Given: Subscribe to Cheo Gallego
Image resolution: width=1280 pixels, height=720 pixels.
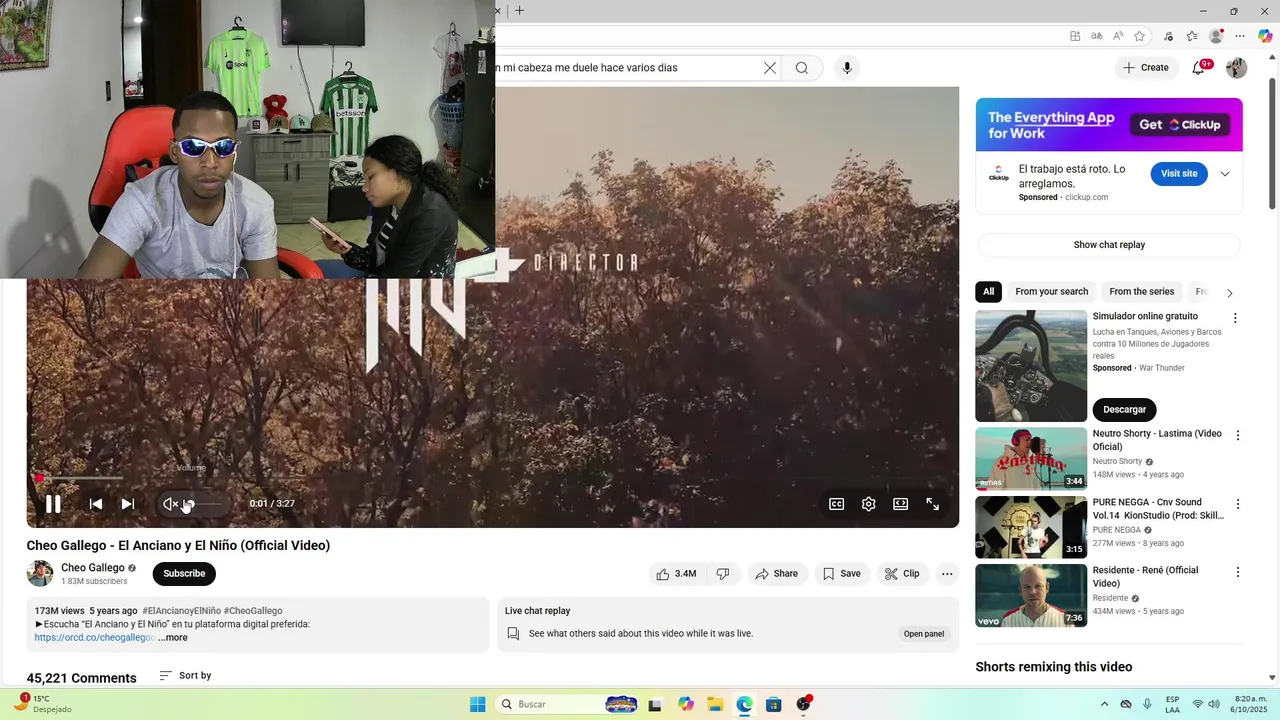Looking at the screenshot, I should [x=184, y=574].
